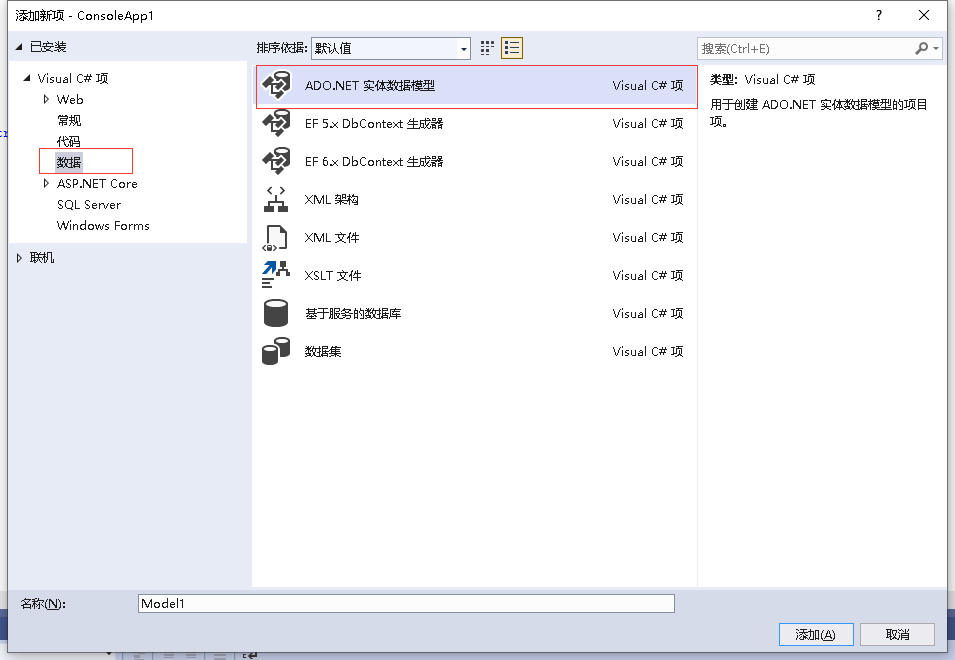Image resolution: width=955 pixels, height=660 pixels.
Task: Select the XML 文件 template icon
Action: click(275, 237)
